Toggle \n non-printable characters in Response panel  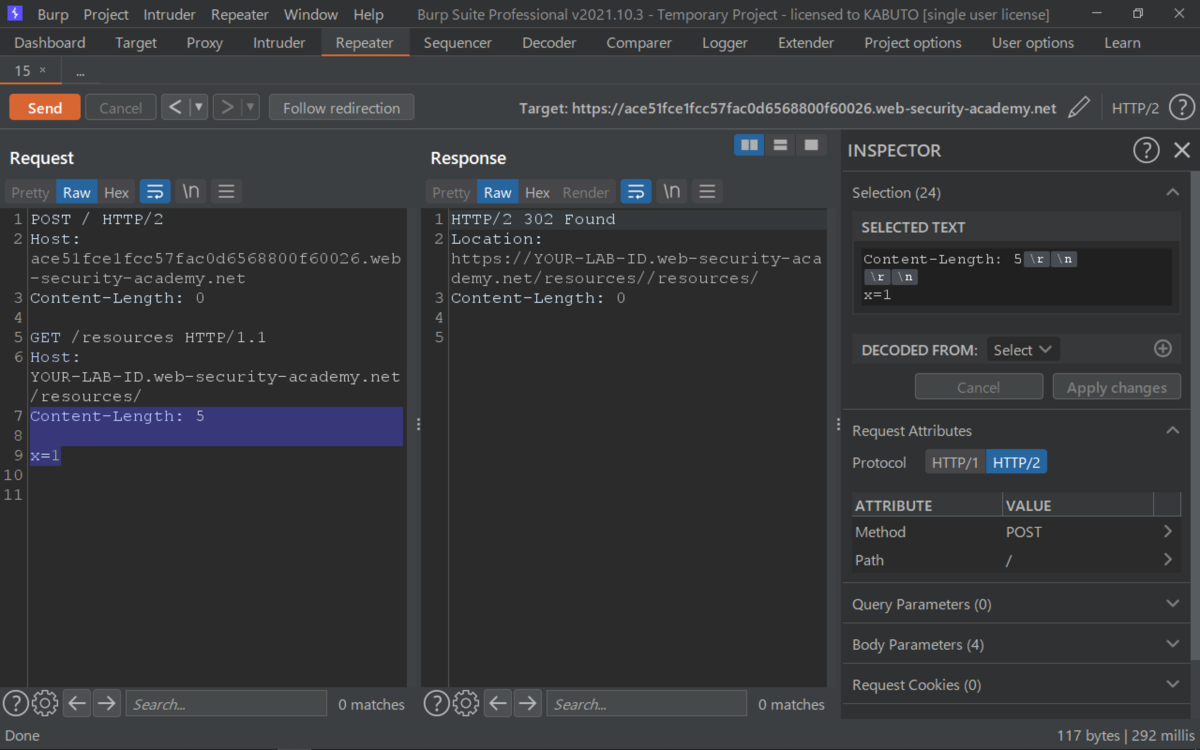pos(672,192)
